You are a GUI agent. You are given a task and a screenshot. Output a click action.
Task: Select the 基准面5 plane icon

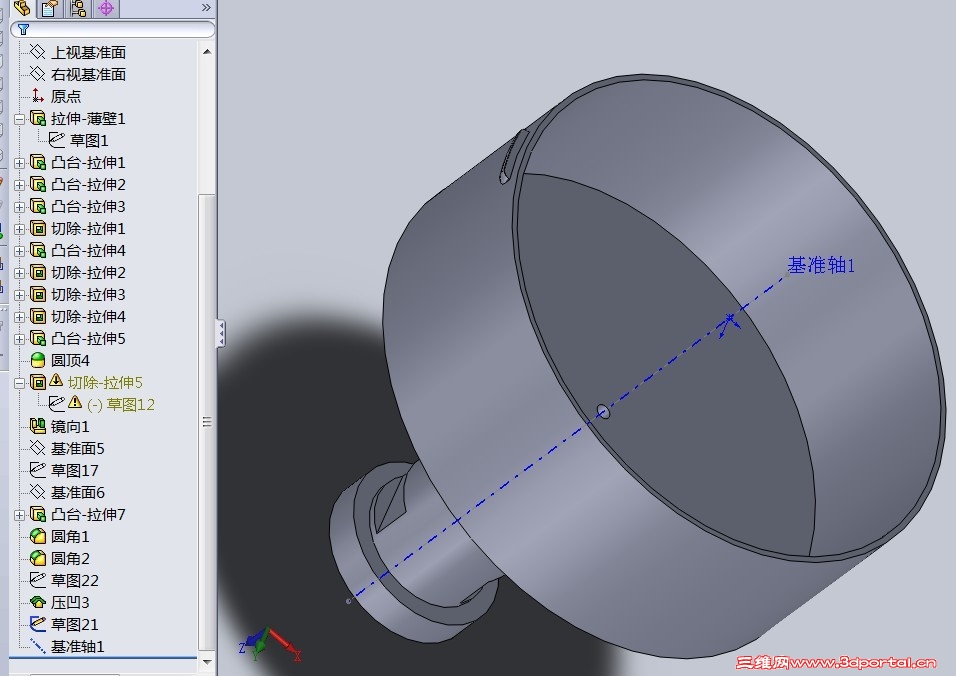click(38, 447)
